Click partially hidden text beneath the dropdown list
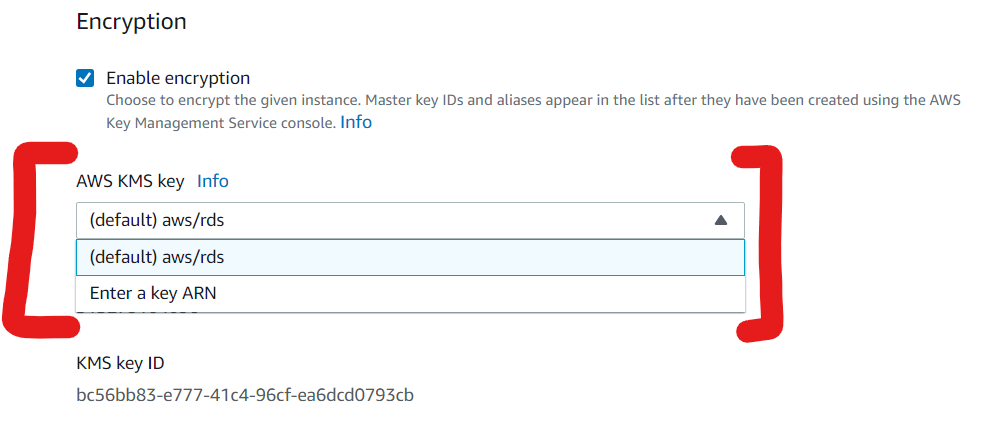Viewport: 991px width, 447px height. [140, 312]
